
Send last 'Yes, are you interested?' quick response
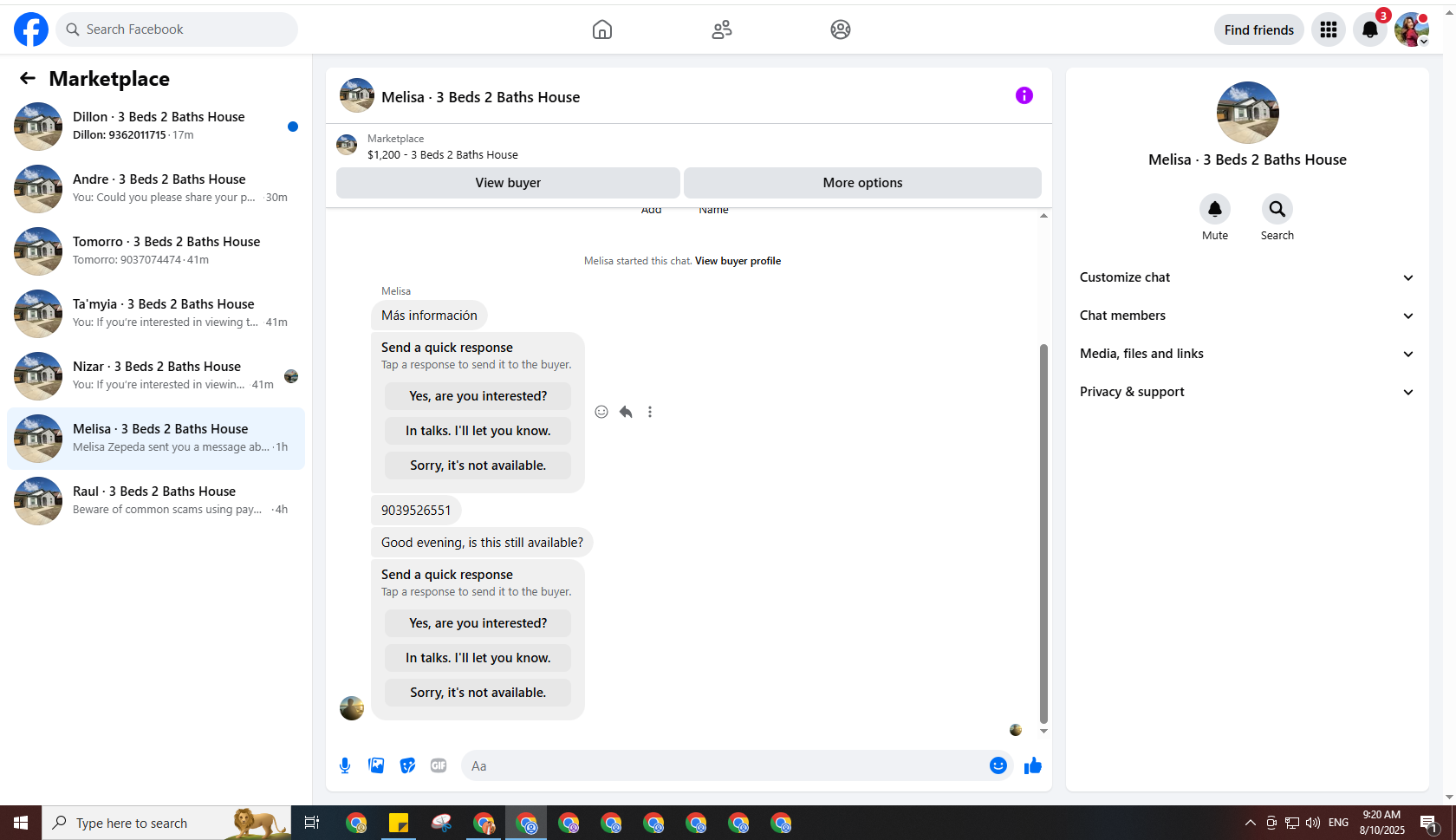[478, 623]
